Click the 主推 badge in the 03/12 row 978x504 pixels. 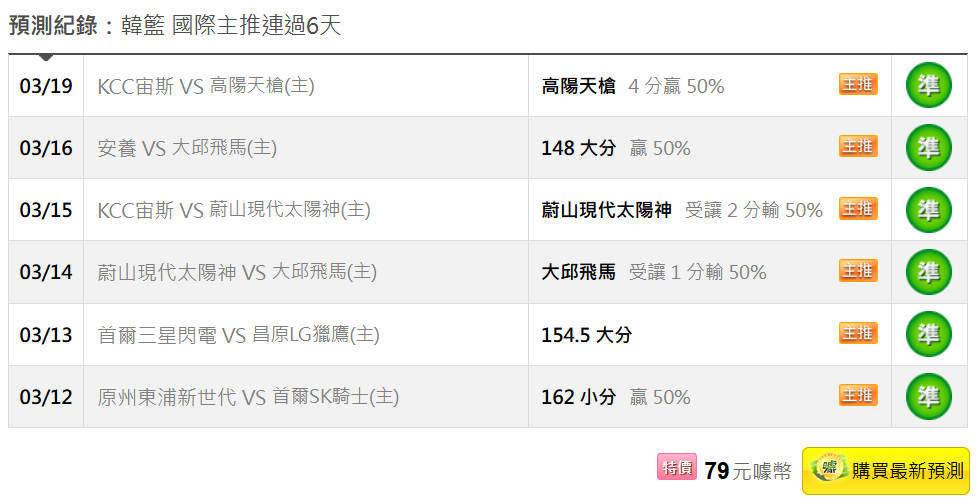coord(858,395)
